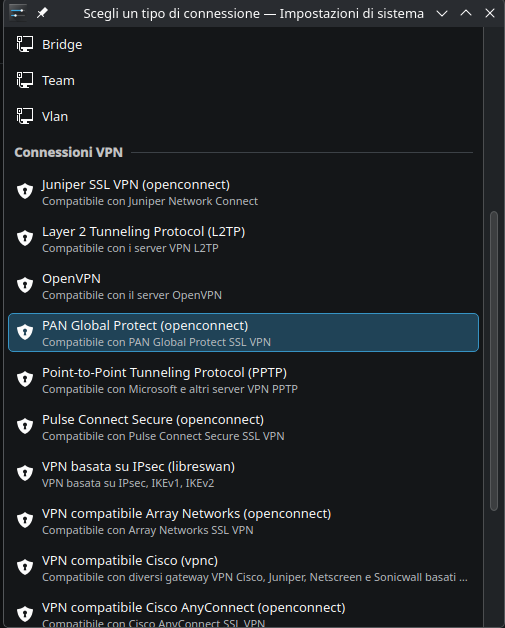505x628 pixels.
Task: Click shield icon next to Layer 2 Tunneling Protocol
Action: click(x=25, y=238)
